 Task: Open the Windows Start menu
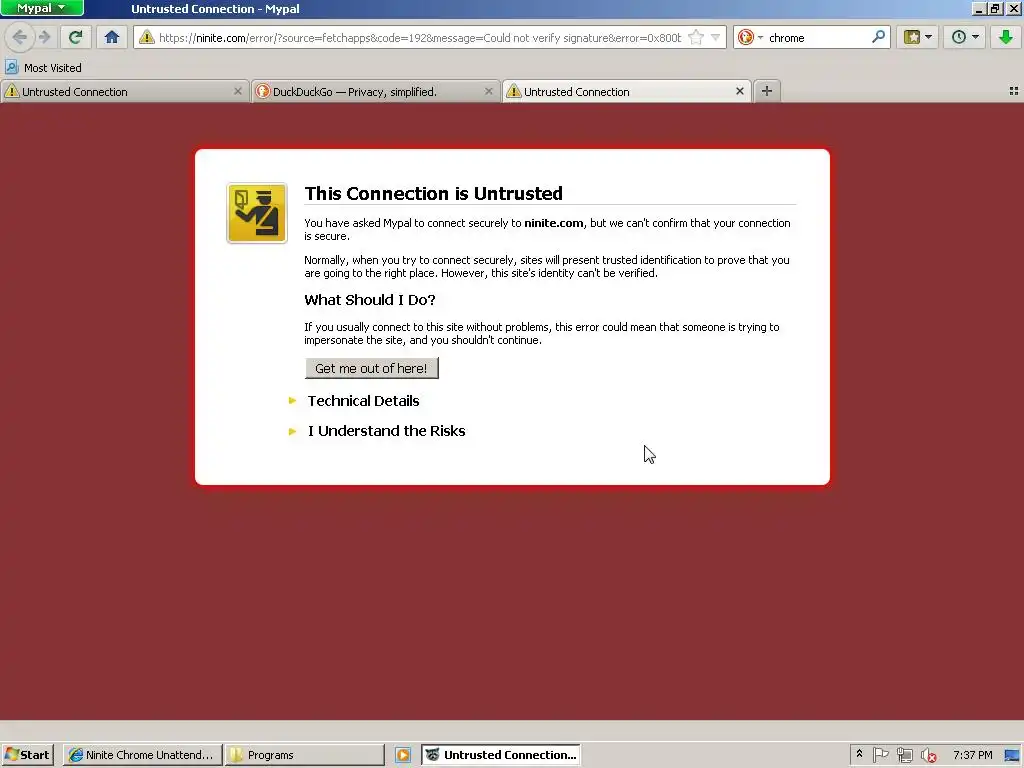pyautogui.click(x=28, y=755)
